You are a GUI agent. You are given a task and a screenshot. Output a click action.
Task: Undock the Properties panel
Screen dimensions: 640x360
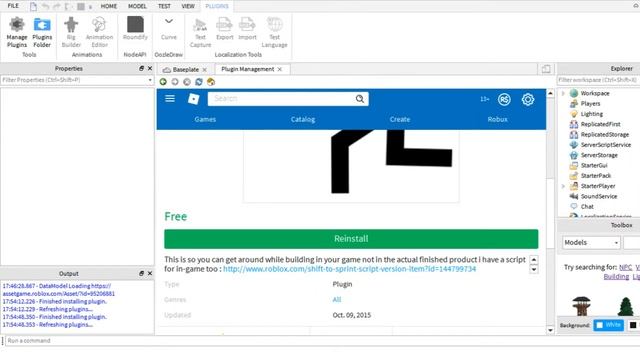[x=141, y=69]
